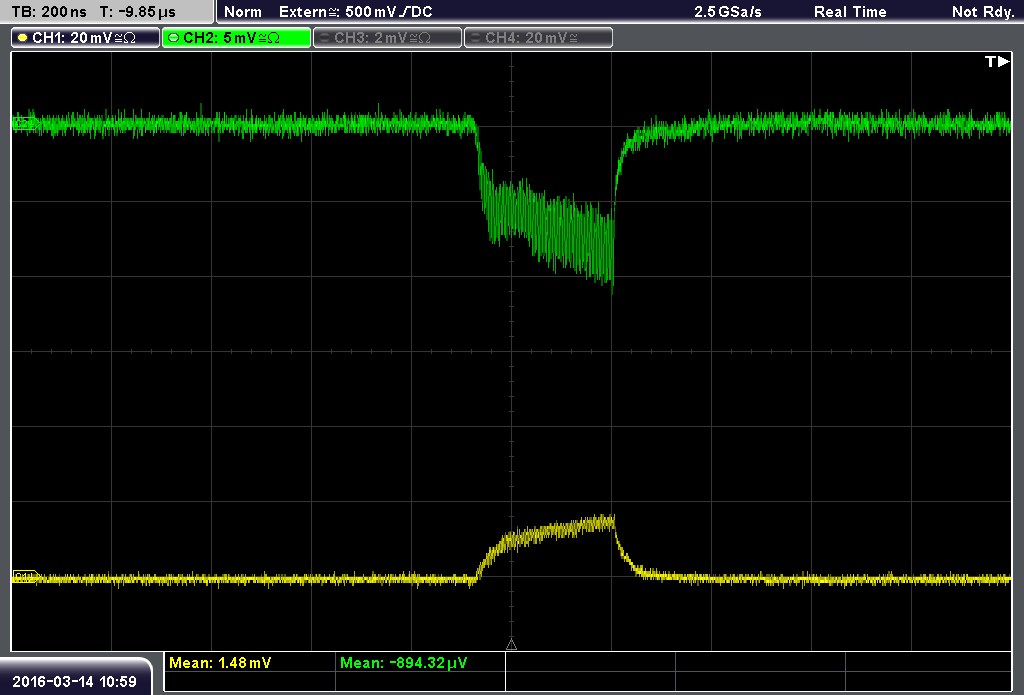Click the Extern 500 mV DC trigger source readout
This screenshot has width=1024, height=695.
click(355, 12)
